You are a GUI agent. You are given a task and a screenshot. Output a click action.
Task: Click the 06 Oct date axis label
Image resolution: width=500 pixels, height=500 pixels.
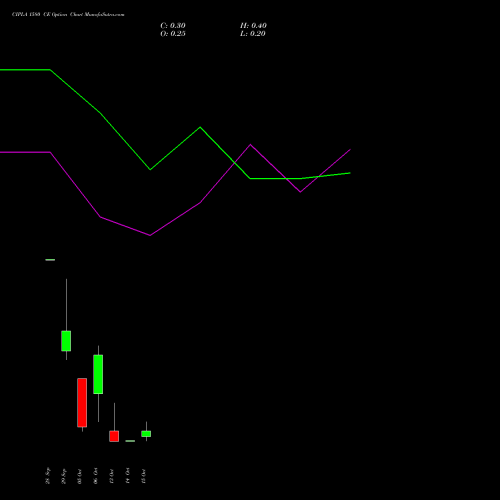point(96,476)
